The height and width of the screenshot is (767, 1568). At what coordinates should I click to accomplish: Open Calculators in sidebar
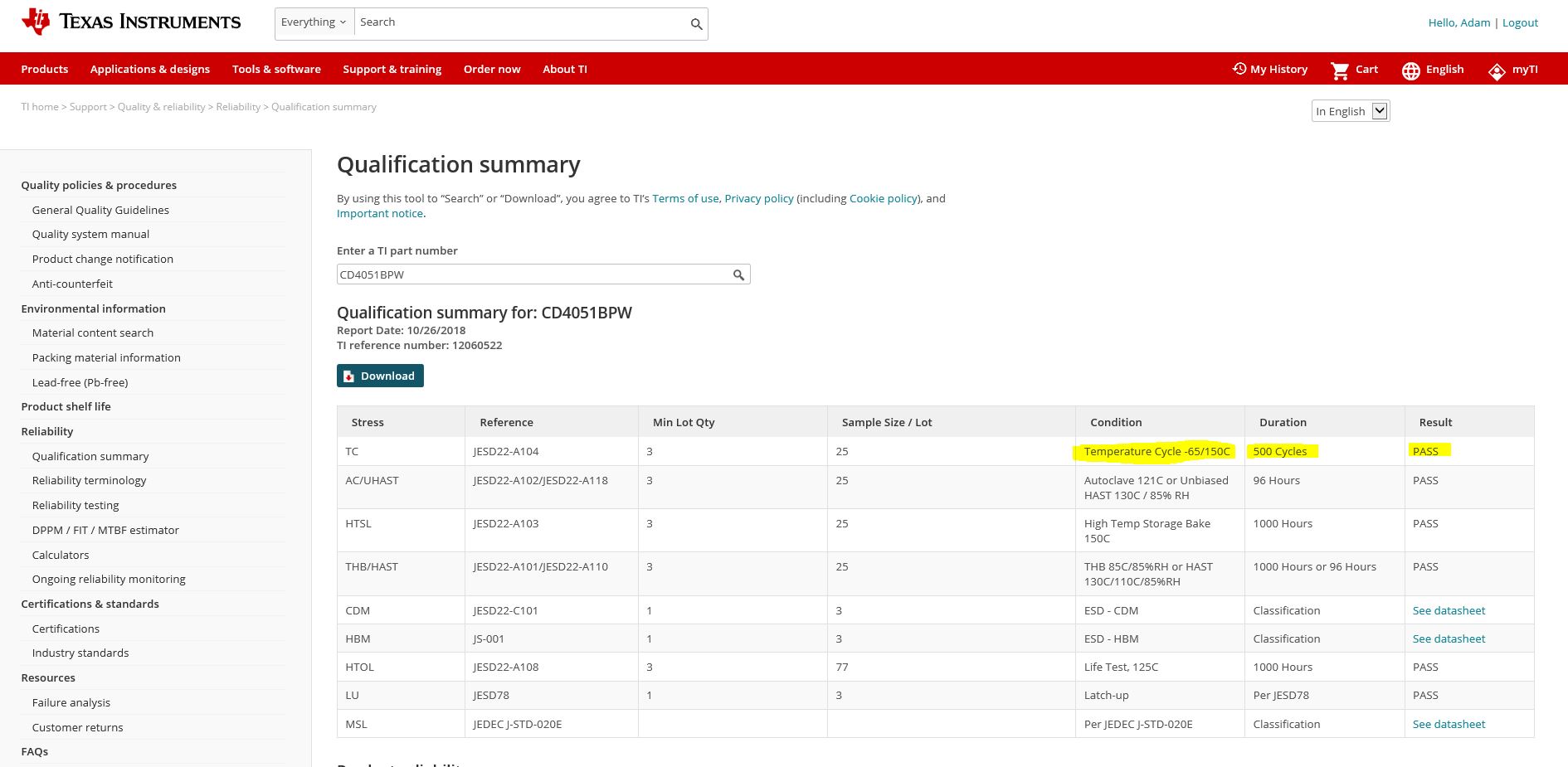coord(61,555)
